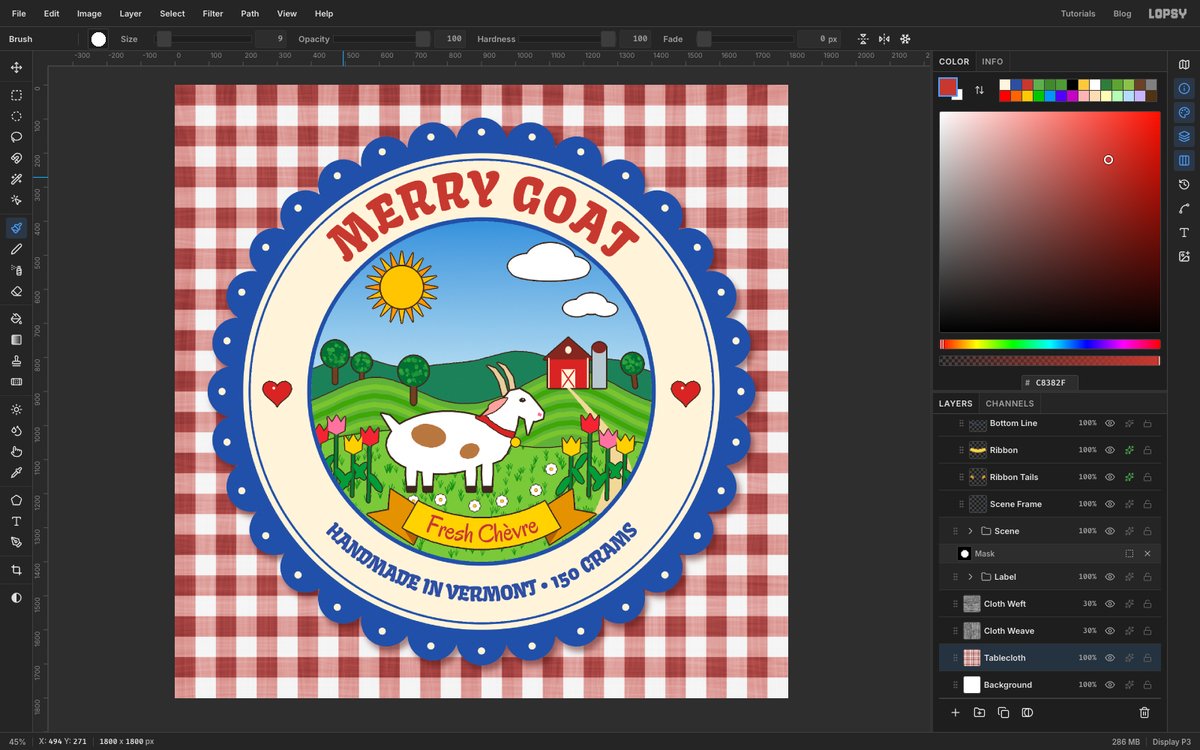Select the Magic Wand tool
The width and height of the screenshot is (1200, 750).
(x=16, y=179)
